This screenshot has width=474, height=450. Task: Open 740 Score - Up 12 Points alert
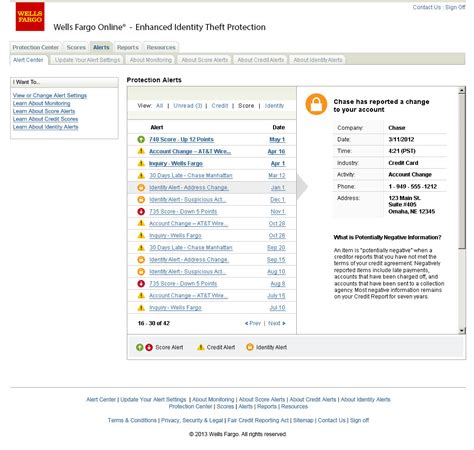[181, 139]
